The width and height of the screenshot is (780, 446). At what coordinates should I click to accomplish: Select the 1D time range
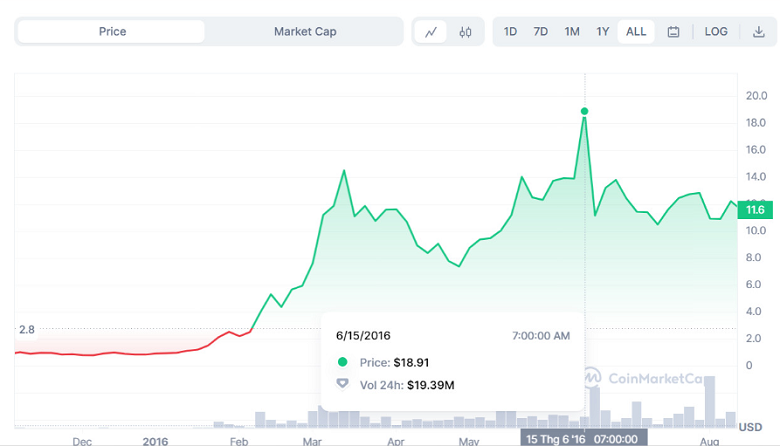[x=510, y=32]
